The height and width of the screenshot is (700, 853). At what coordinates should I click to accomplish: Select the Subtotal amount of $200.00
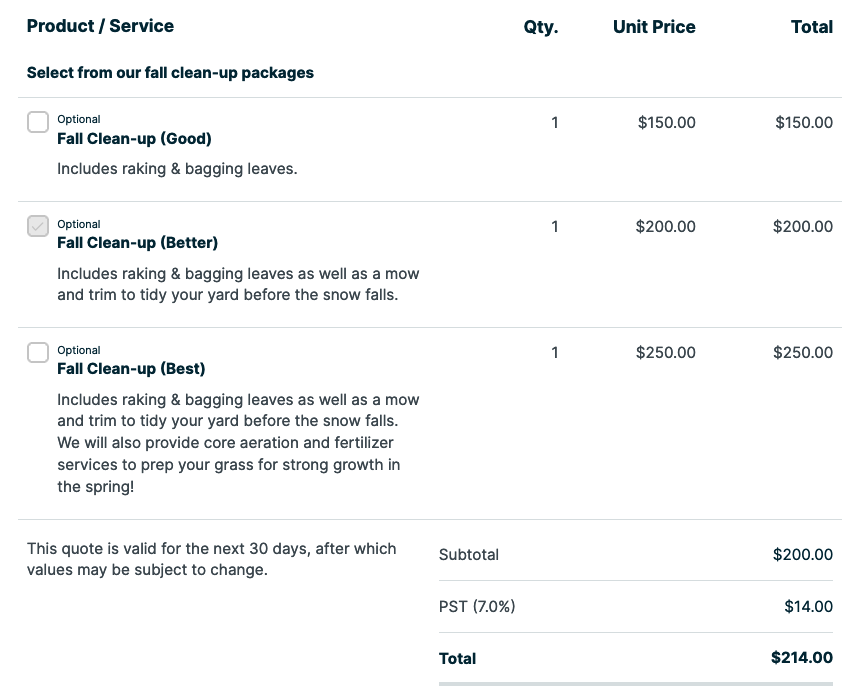coord(802,554)
